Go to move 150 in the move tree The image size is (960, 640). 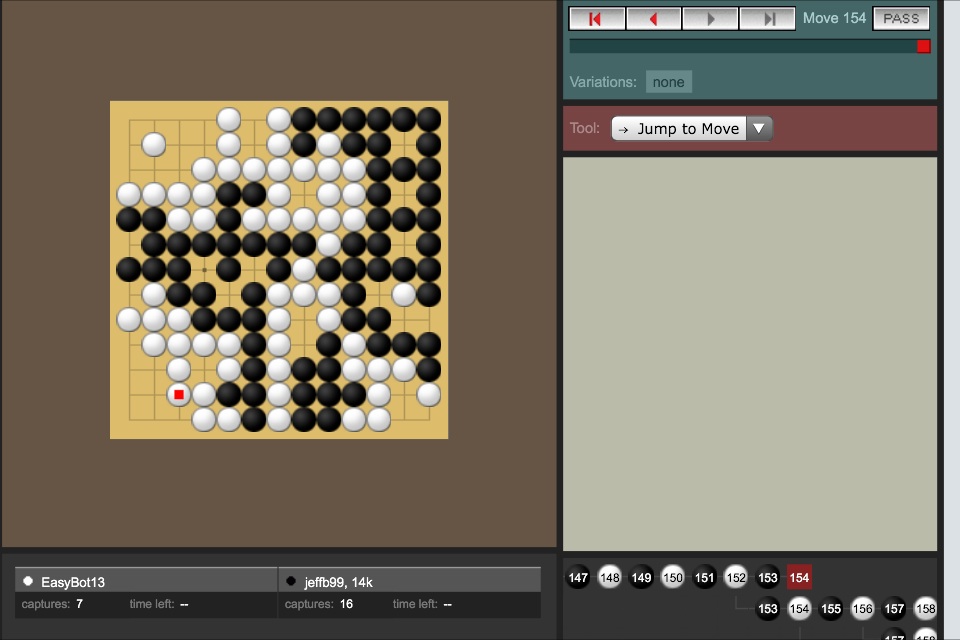(x=673, y=577)
